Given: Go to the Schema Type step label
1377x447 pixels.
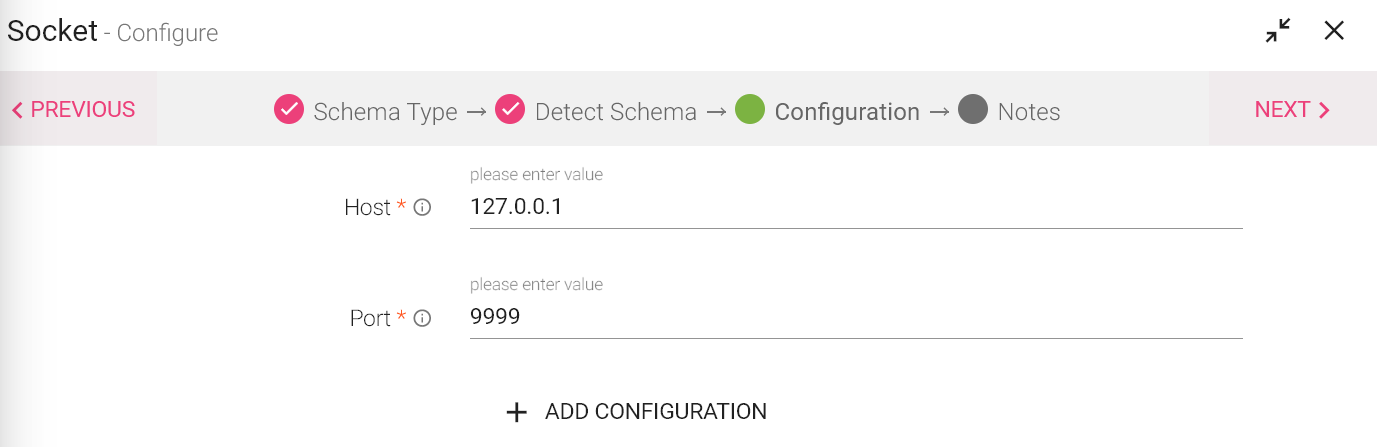Looking at the screenshot, I should pos(385,112).
